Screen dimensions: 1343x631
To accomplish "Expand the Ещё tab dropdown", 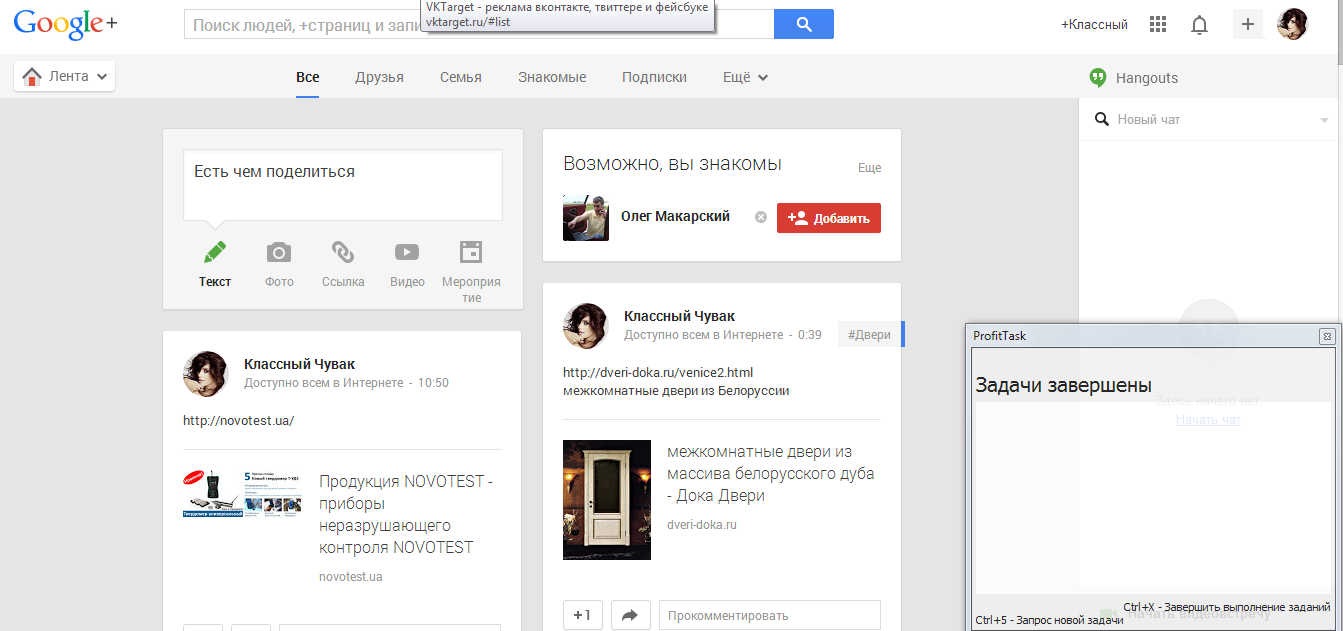I will coord(745,77).
